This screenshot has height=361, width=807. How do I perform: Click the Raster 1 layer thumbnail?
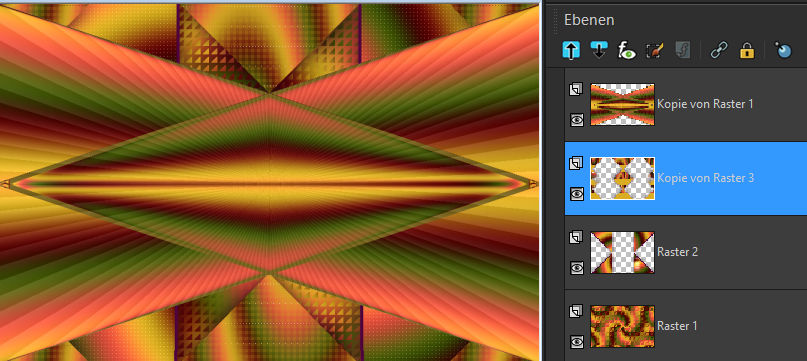[x=622, y=326]
